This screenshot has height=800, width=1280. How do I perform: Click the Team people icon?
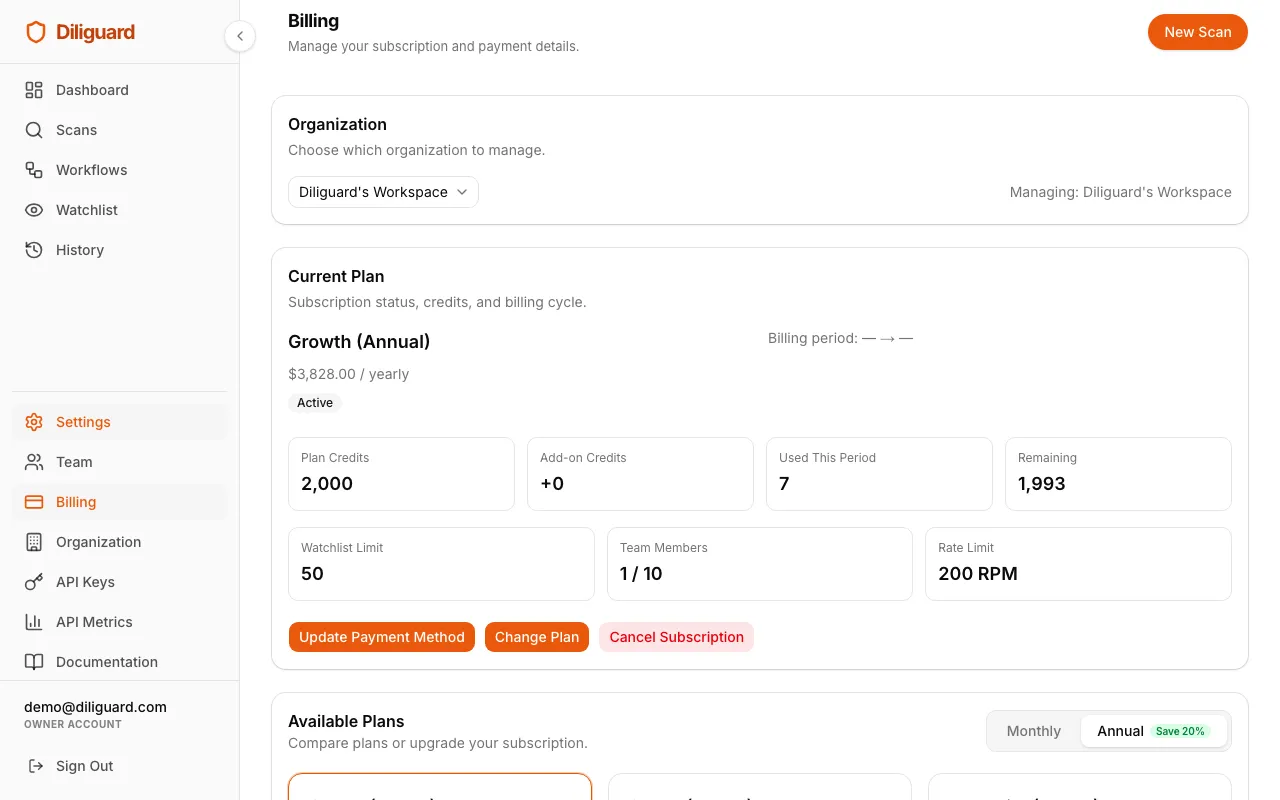click(x=34, y=462)
